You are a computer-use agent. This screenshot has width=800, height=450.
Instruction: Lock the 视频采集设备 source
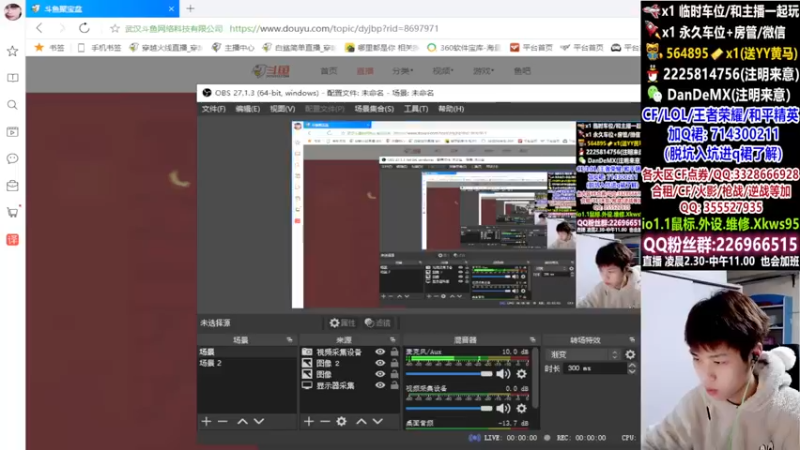click(x=394, y=352)
